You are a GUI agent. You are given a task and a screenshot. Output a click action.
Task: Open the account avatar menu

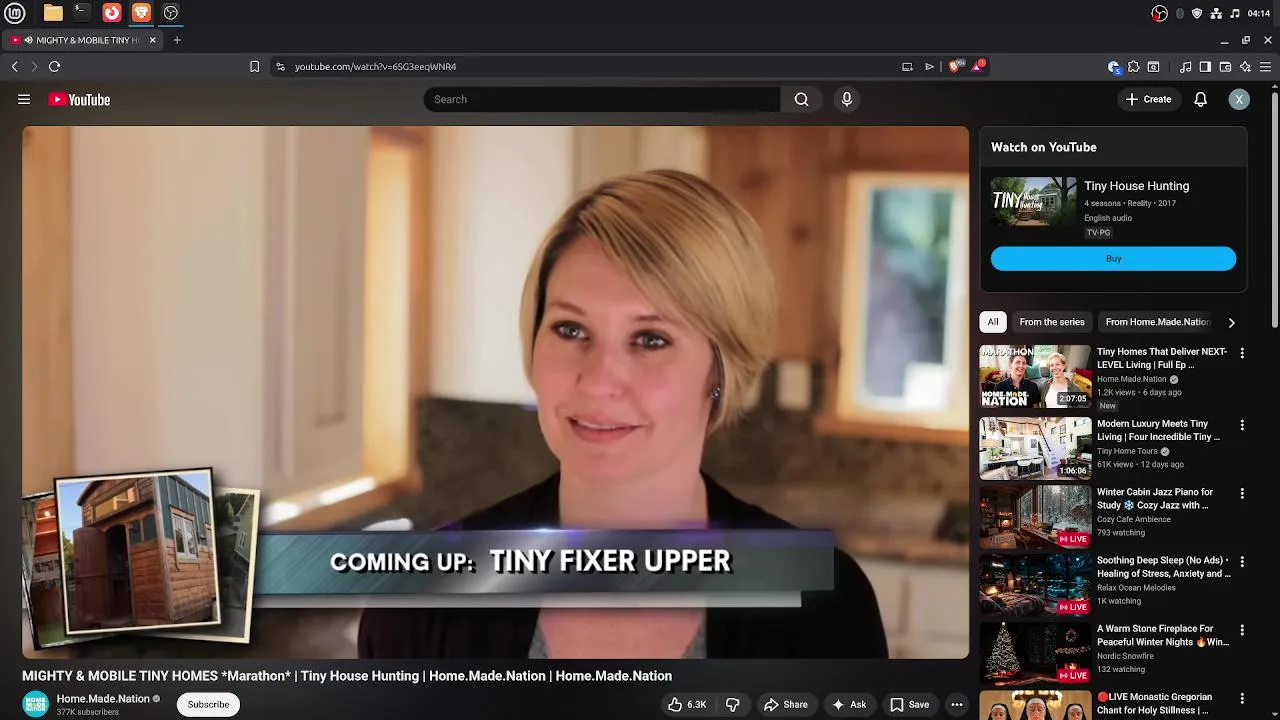(1239, 99)
